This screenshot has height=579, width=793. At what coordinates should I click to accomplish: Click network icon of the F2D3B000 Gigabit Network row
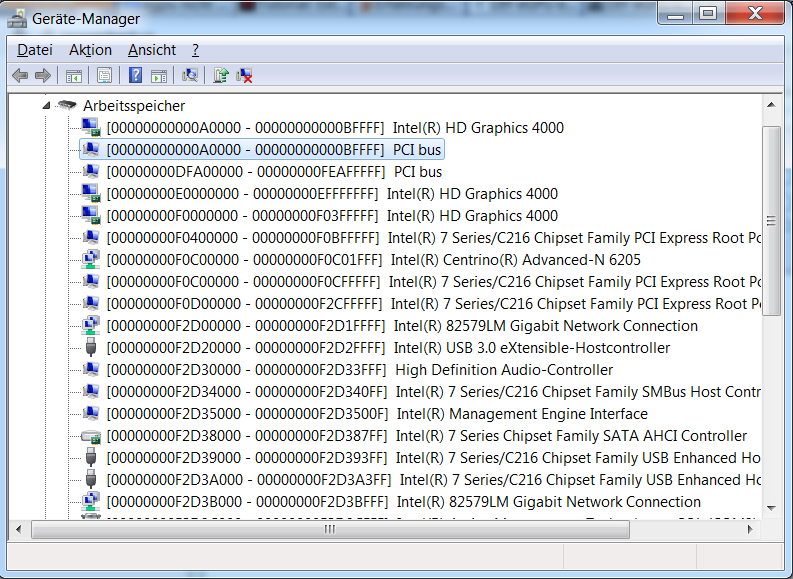(x=91, y=501)
